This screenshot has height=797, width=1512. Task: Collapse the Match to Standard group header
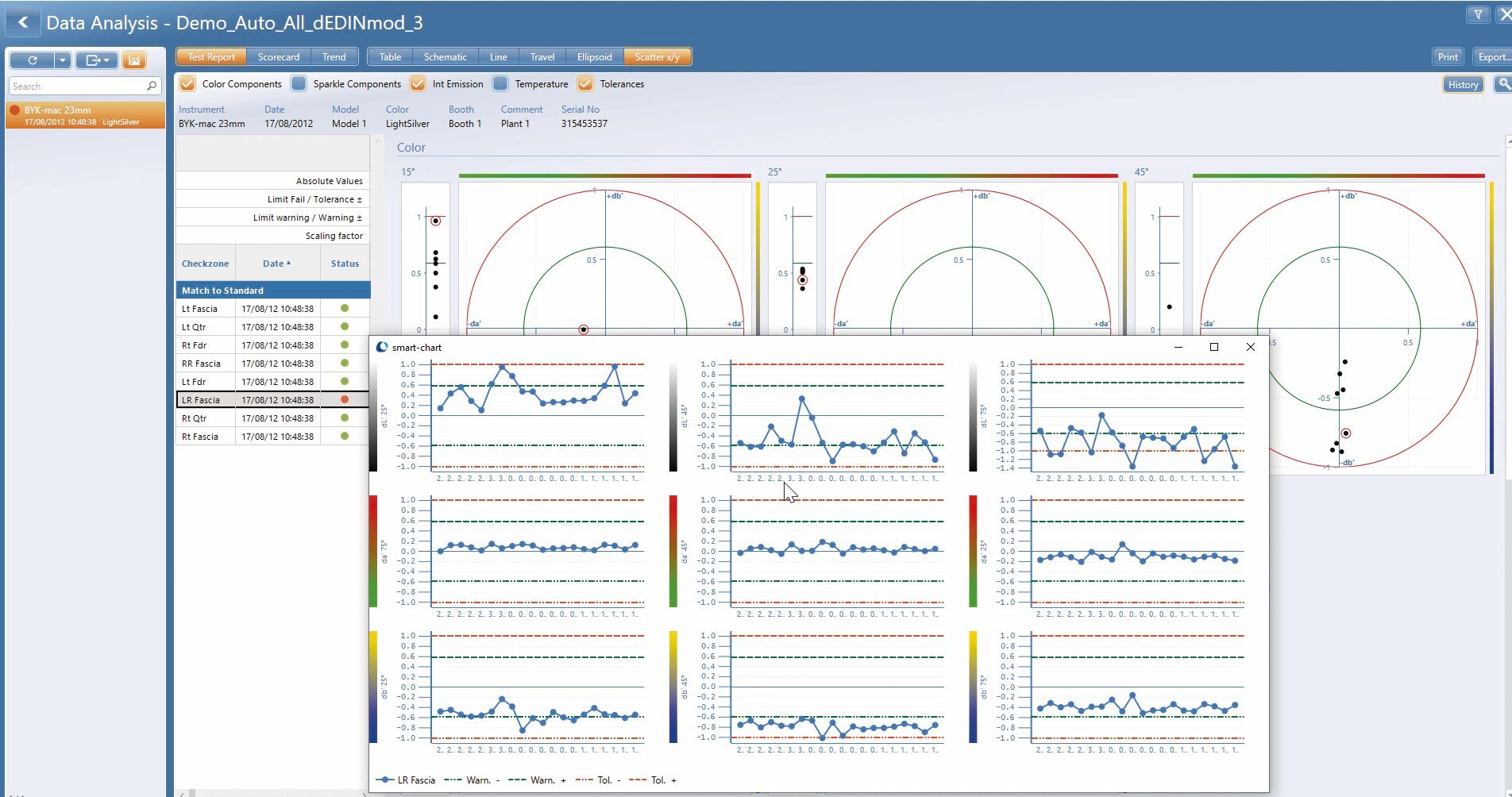pos(272,291)
